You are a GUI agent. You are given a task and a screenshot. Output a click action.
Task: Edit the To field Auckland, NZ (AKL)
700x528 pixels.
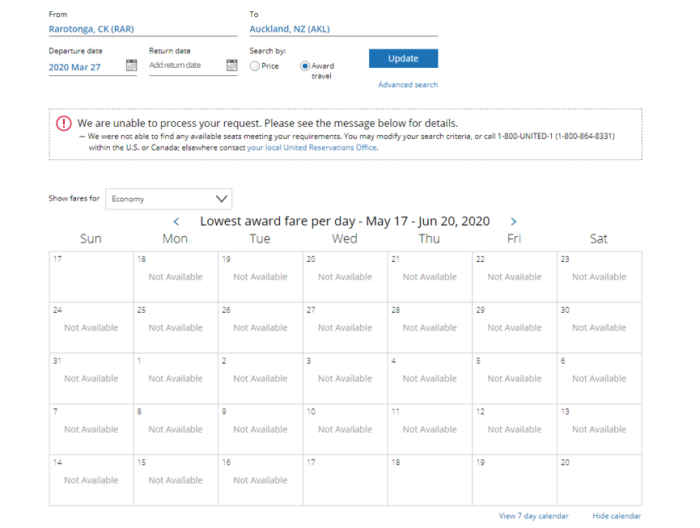tap(343, 29)
